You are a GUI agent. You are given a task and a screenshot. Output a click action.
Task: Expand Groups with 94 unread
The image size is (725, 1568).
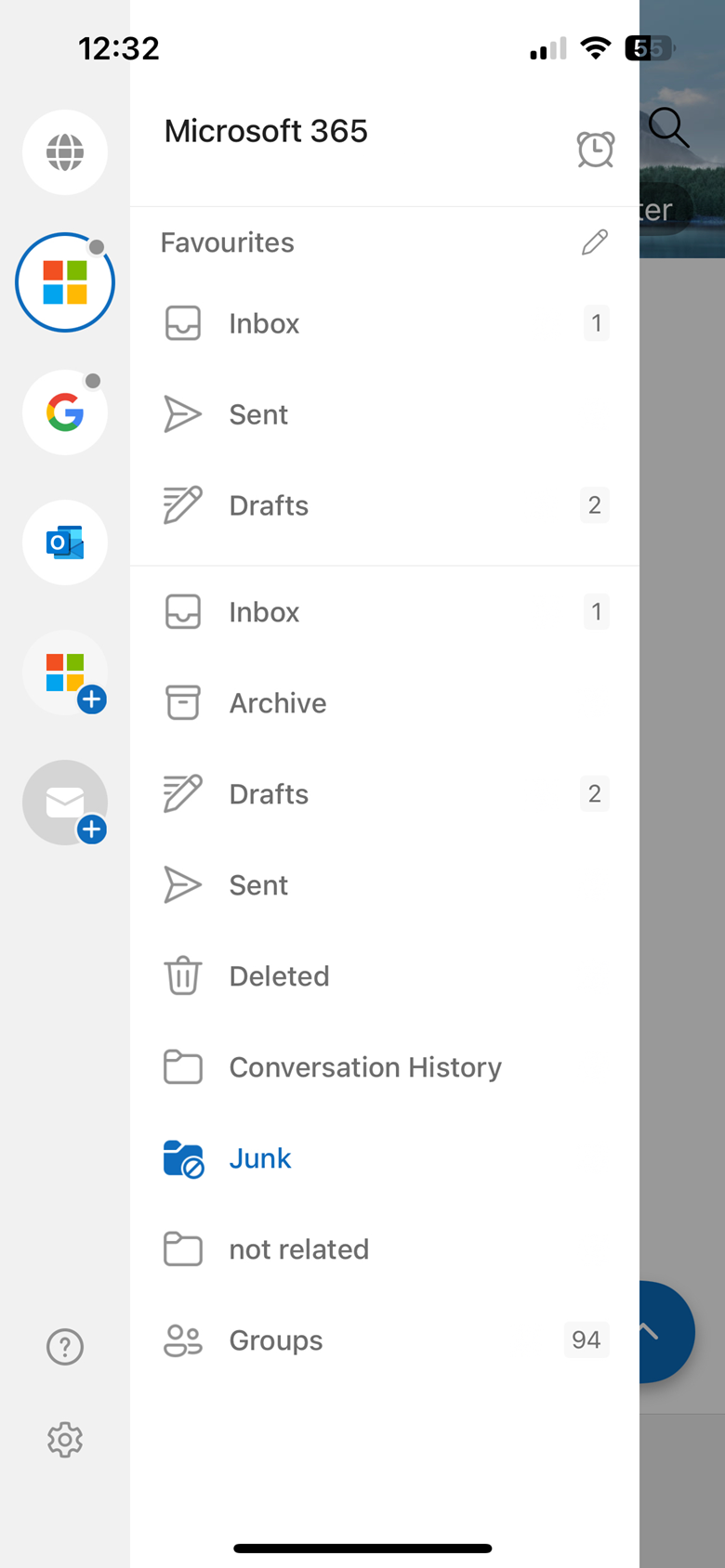tap(385, 1340)
